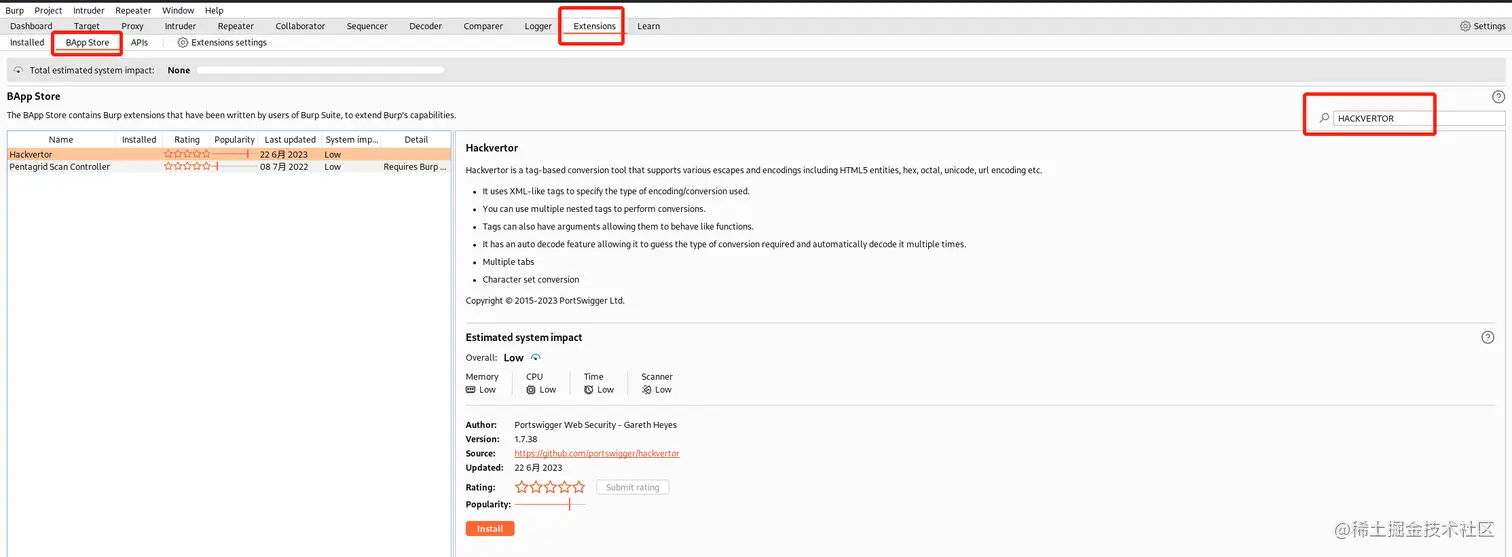Screen dimensions: 1512x557
Task: Click the Submit rating button
Action: pos(633,487)
